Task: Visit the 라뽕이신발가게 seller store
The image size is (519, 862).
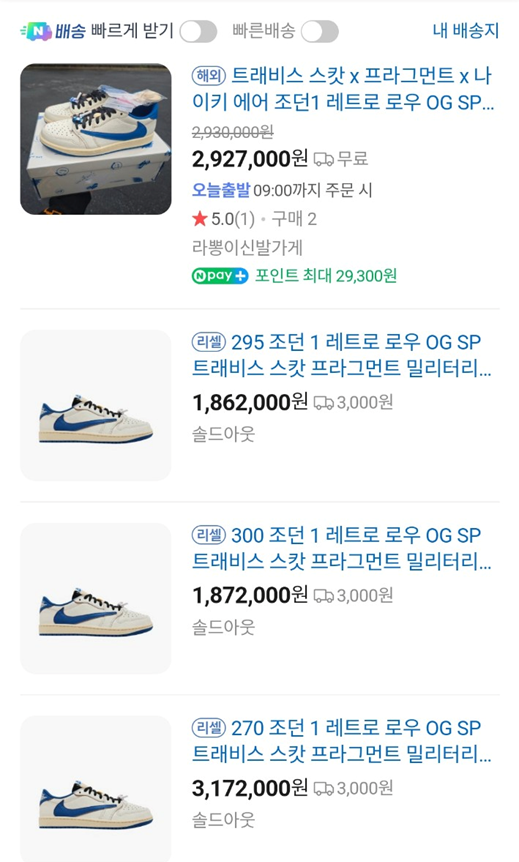Action: pyautogui.click(x=247, y=247)
